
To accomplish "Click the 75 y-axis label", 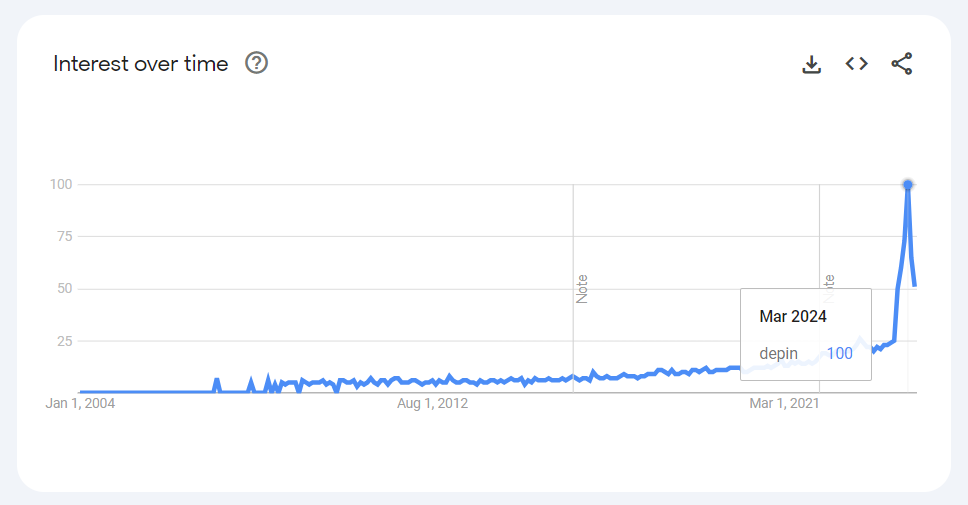I will click(65, 237).
